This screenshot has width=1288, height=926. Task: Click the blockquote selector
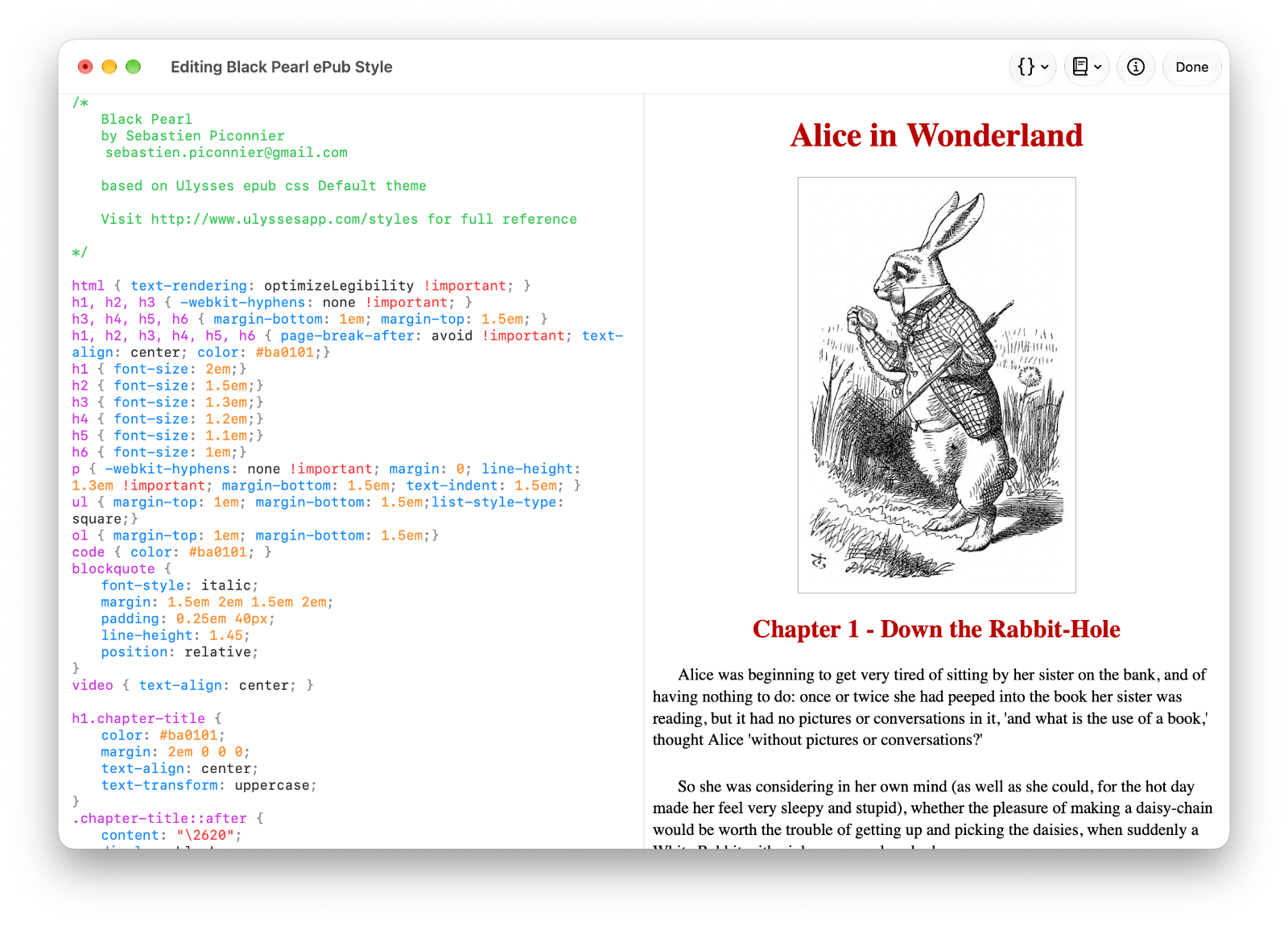click(114, 568)
